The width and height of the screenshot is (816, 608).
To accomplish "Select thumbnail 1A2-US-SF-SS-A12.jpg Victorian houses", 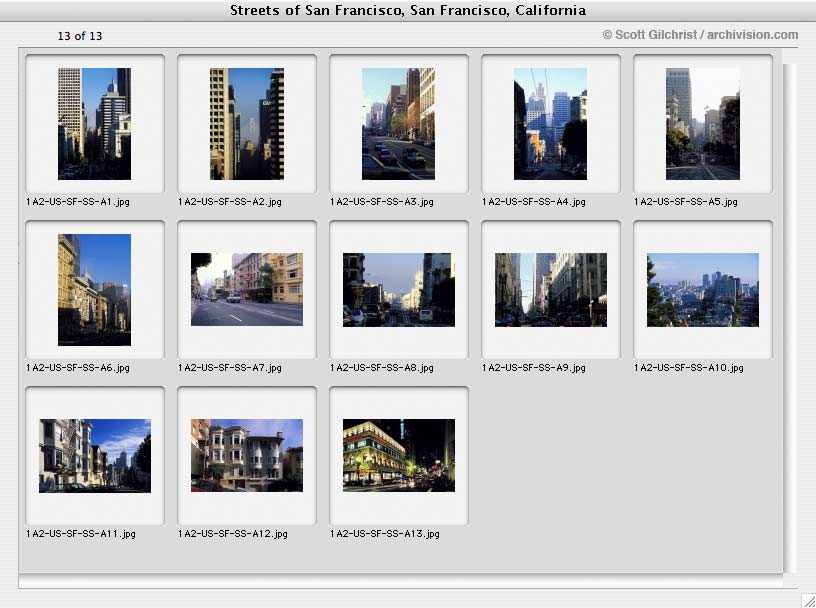I will click(x=247, y=455).
